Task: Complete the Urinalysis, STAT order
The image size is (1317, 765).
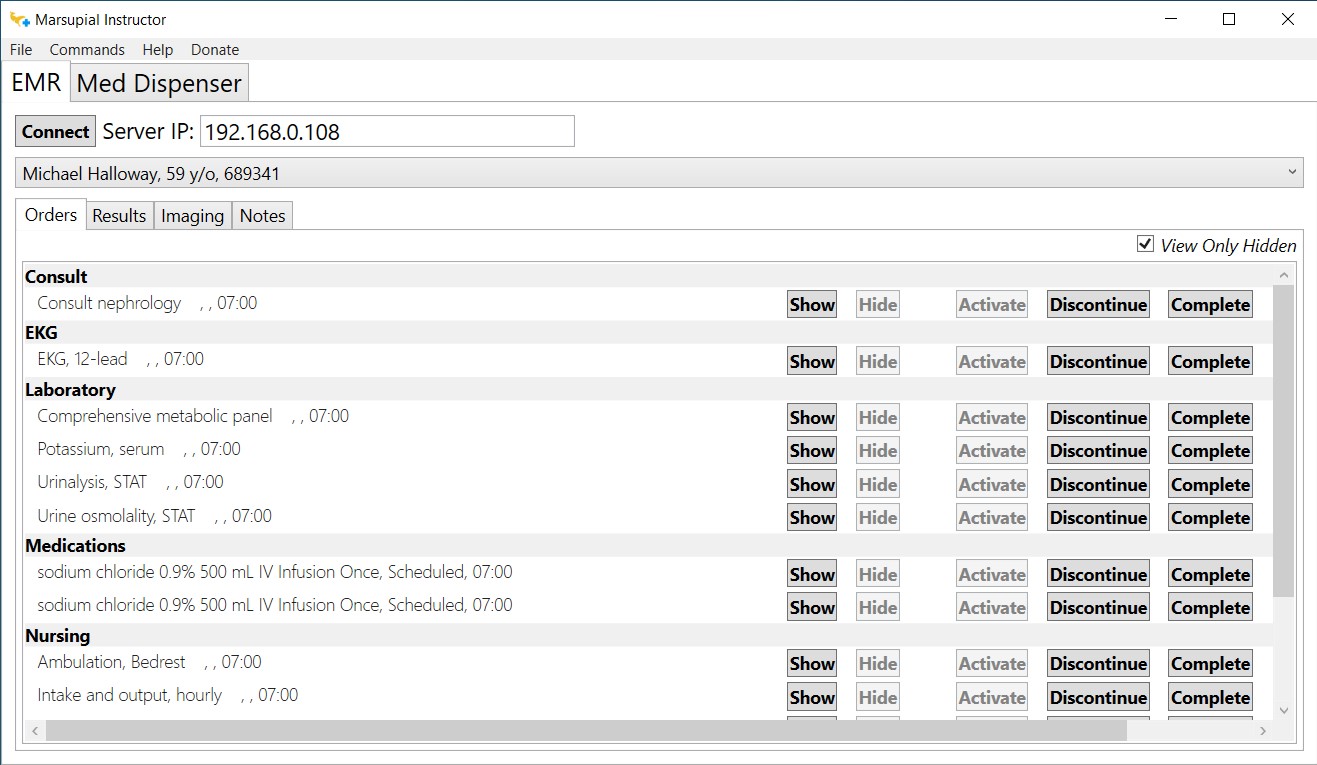Action: point(1210,484)
